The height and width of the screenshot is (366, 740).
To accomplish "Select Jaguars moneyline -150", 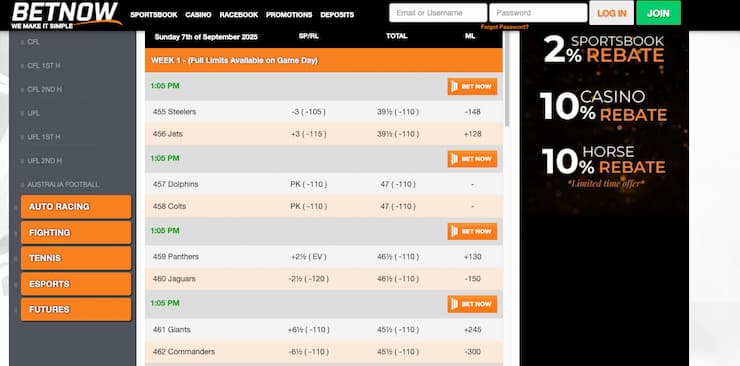I will 472,279.
